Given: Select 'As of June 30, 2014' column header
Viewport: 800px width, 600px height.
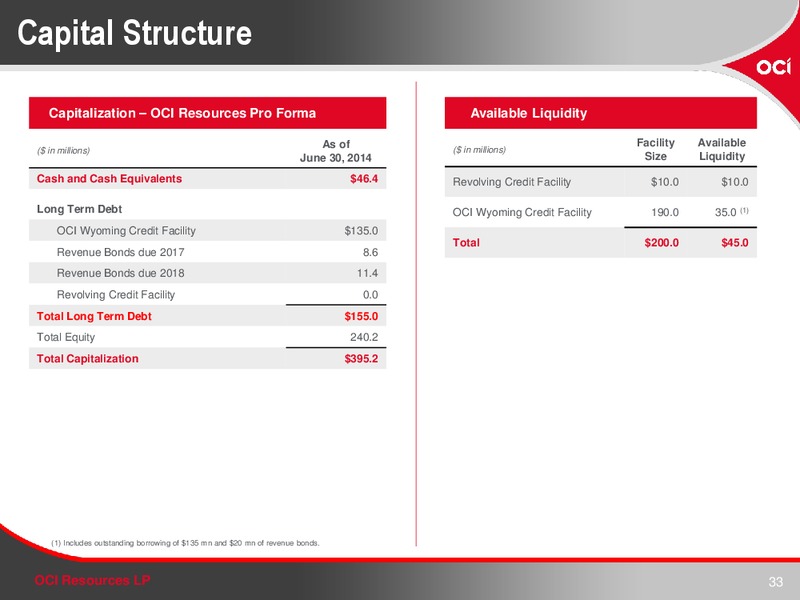Looking at the screenshot, I should tap(336, 151).
